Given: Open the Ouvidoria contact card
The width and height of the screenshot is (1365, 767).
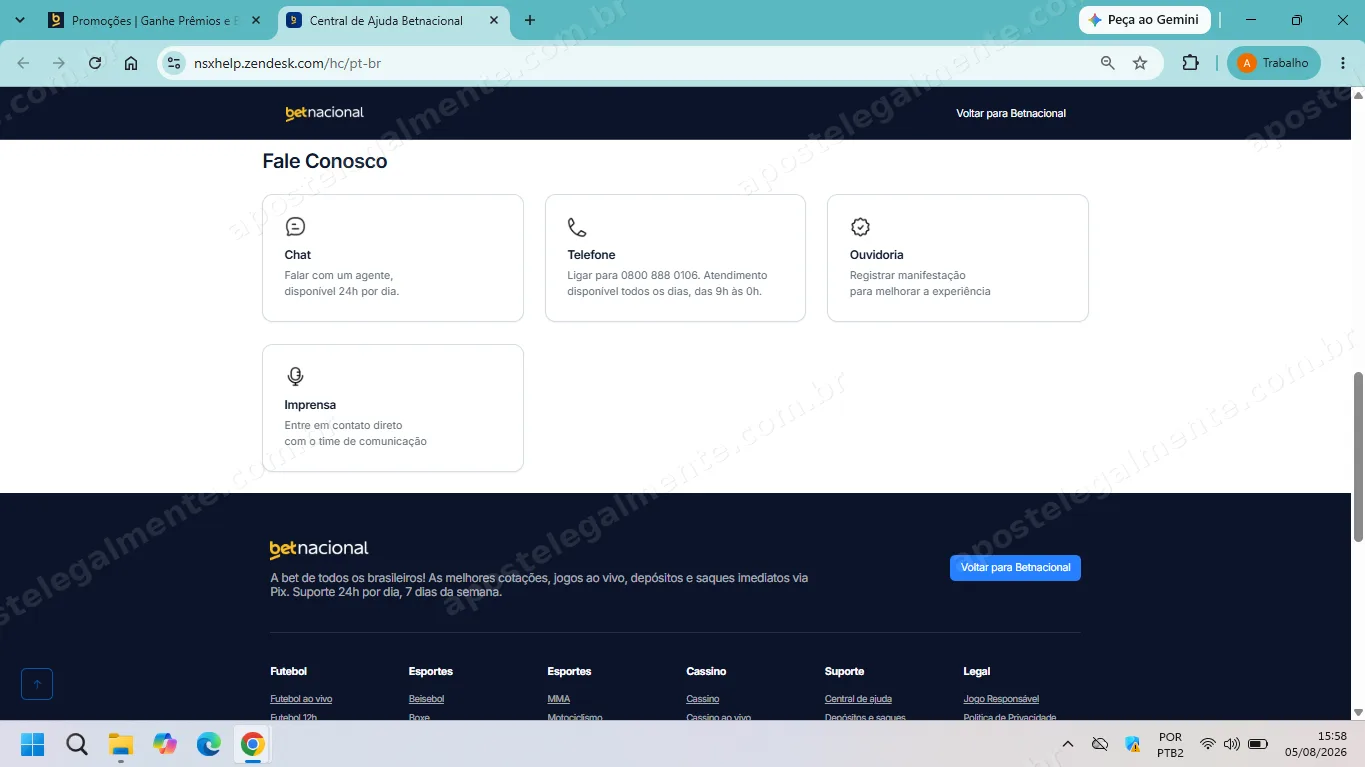Looking at the screenshot, I should [958, 258].
